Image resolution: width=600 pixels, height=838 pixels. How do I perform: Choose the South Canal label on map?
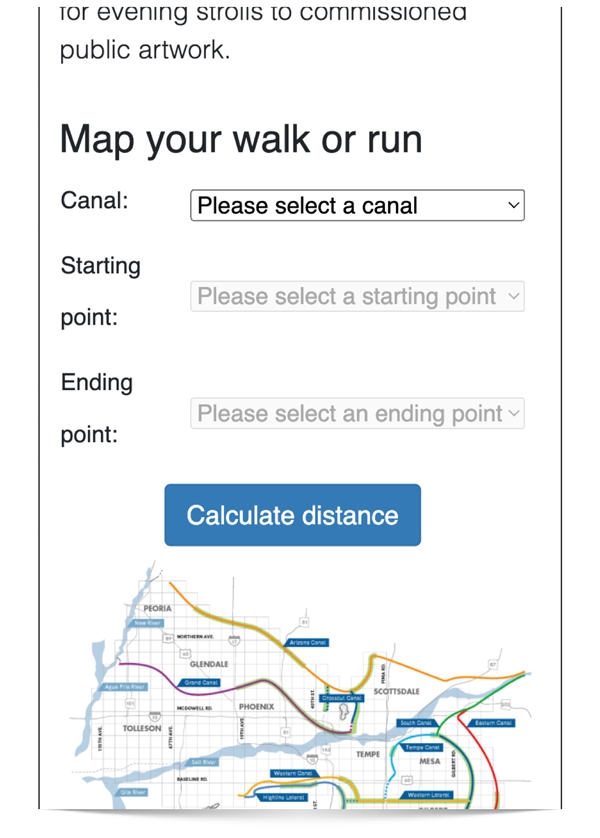coord(415,722)
